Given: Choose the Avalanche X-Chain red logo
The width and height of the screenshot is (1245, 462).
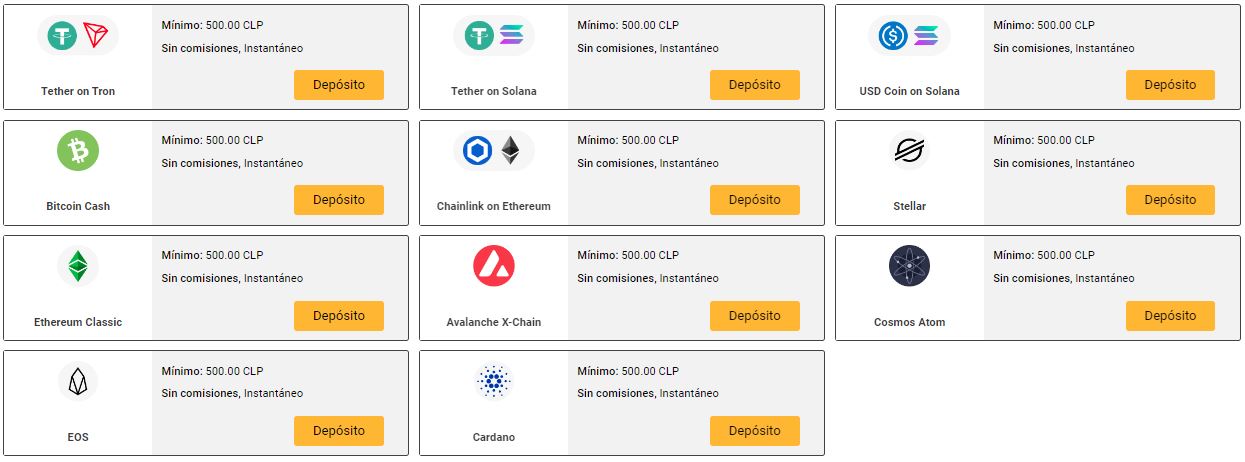Looking at the screenshot, I should tap(493, 266).
